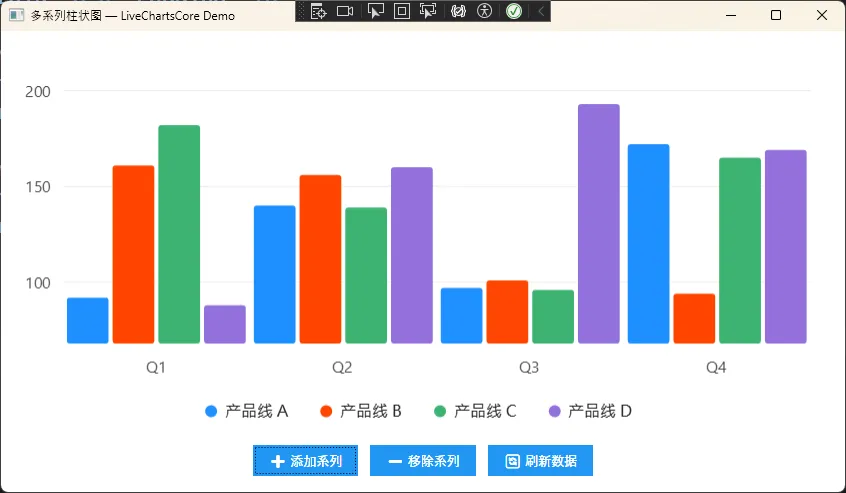Screen dimensions: 846x493
Task: Open accessibility checker person icon
Action: coord(485,11)
